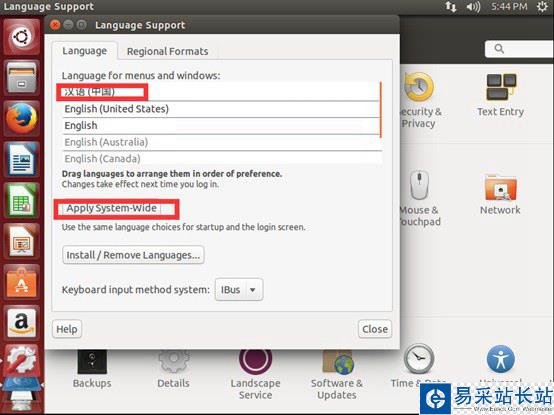Open LibreOffice Writer from the launcher
This screenshot has height=415, width=554.
click(22, 159)
